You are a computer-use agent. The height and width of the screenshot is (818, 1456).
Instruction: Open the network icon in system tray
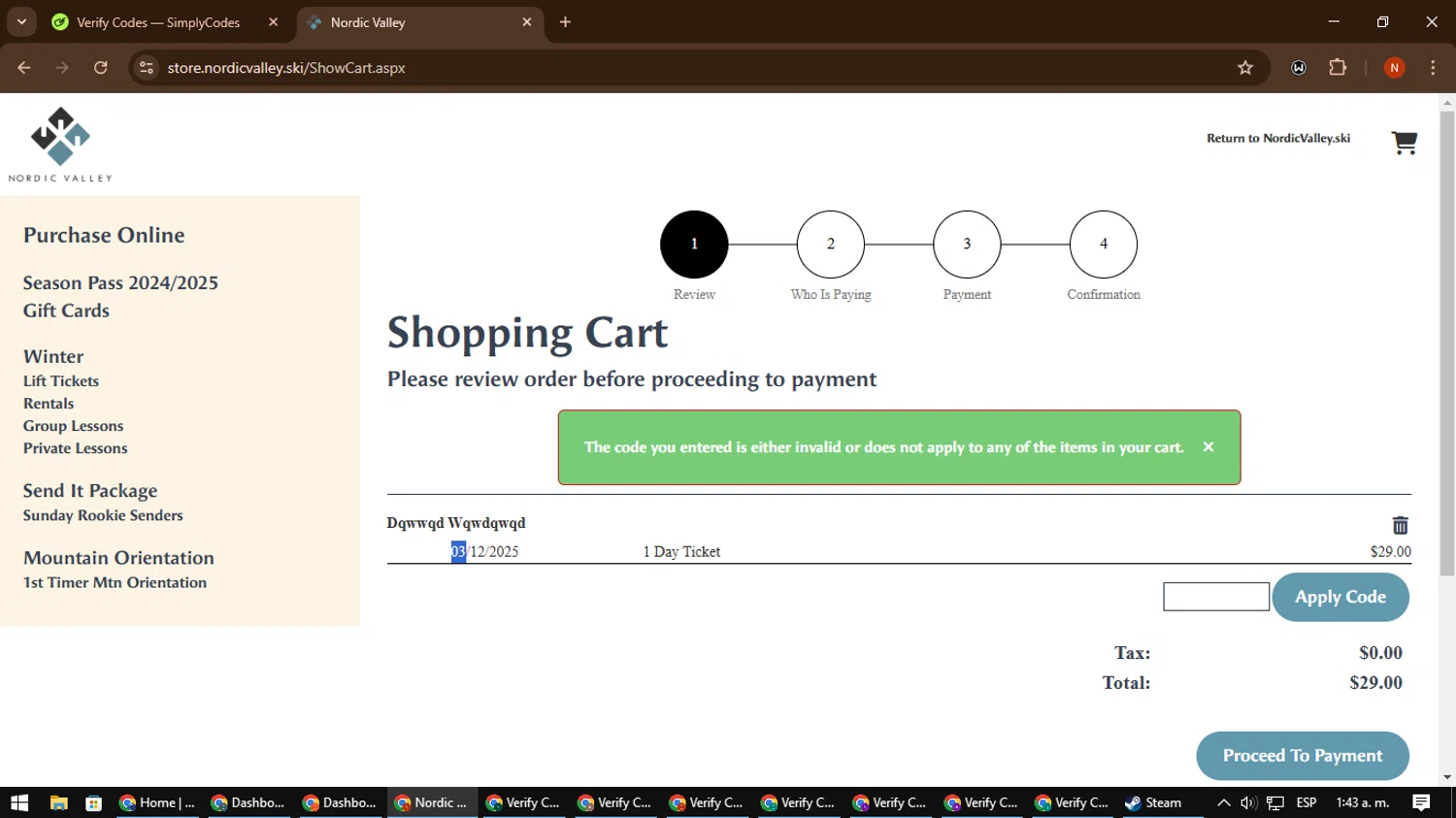point(1275,802)
